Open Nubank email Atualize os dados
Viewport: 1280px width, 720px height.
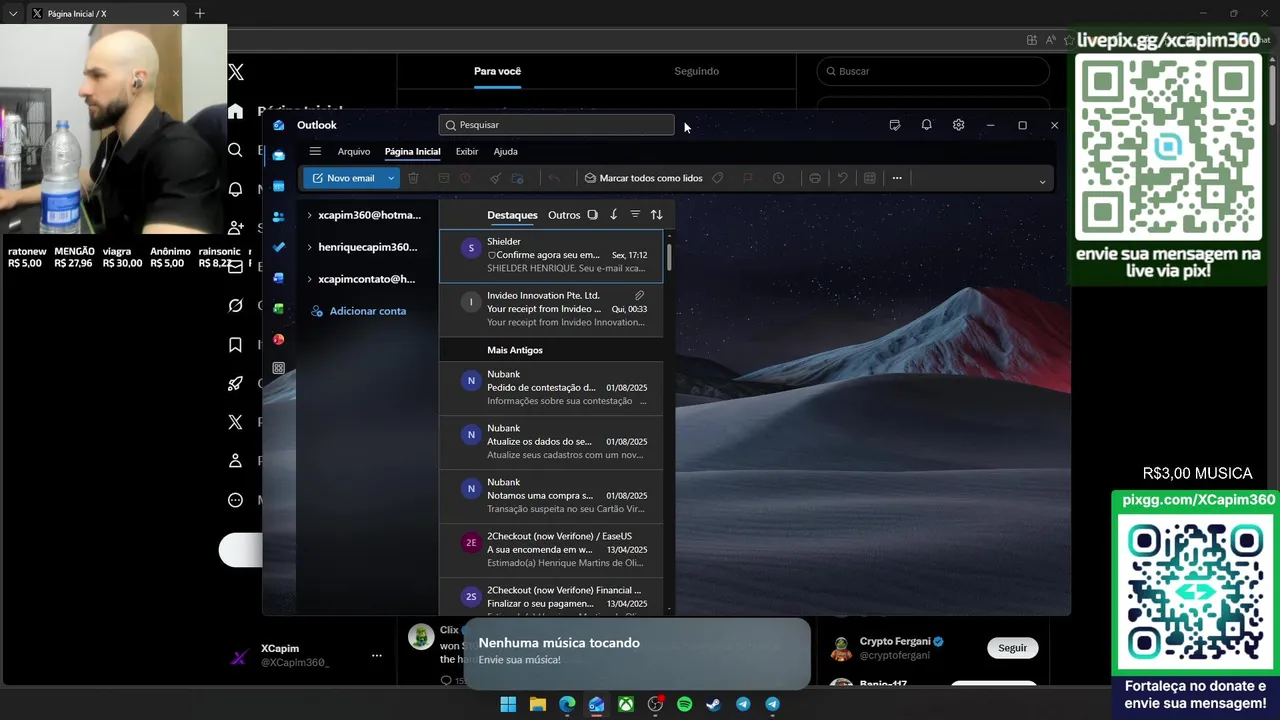pos(551,442)
